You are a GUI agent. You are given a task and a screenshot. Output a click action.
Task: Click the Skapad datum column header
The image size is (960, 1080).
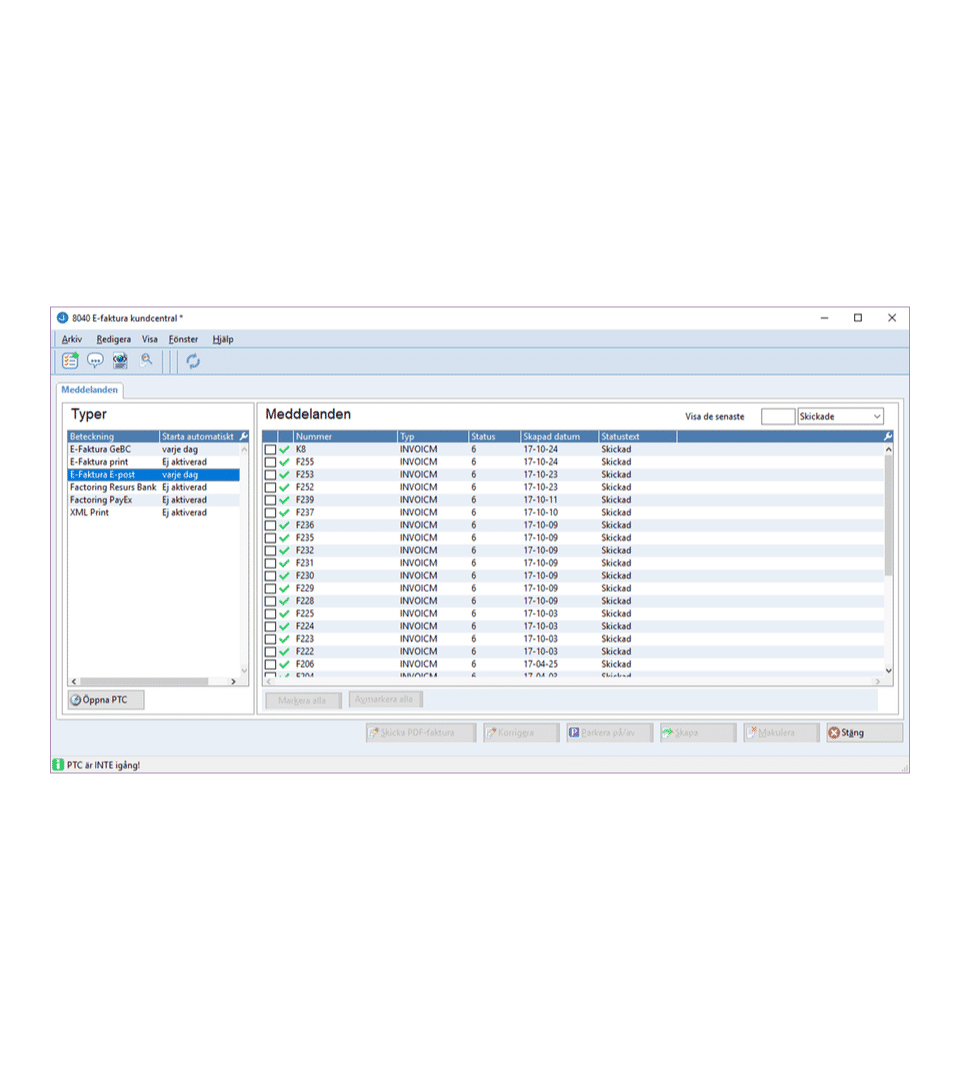559,437
